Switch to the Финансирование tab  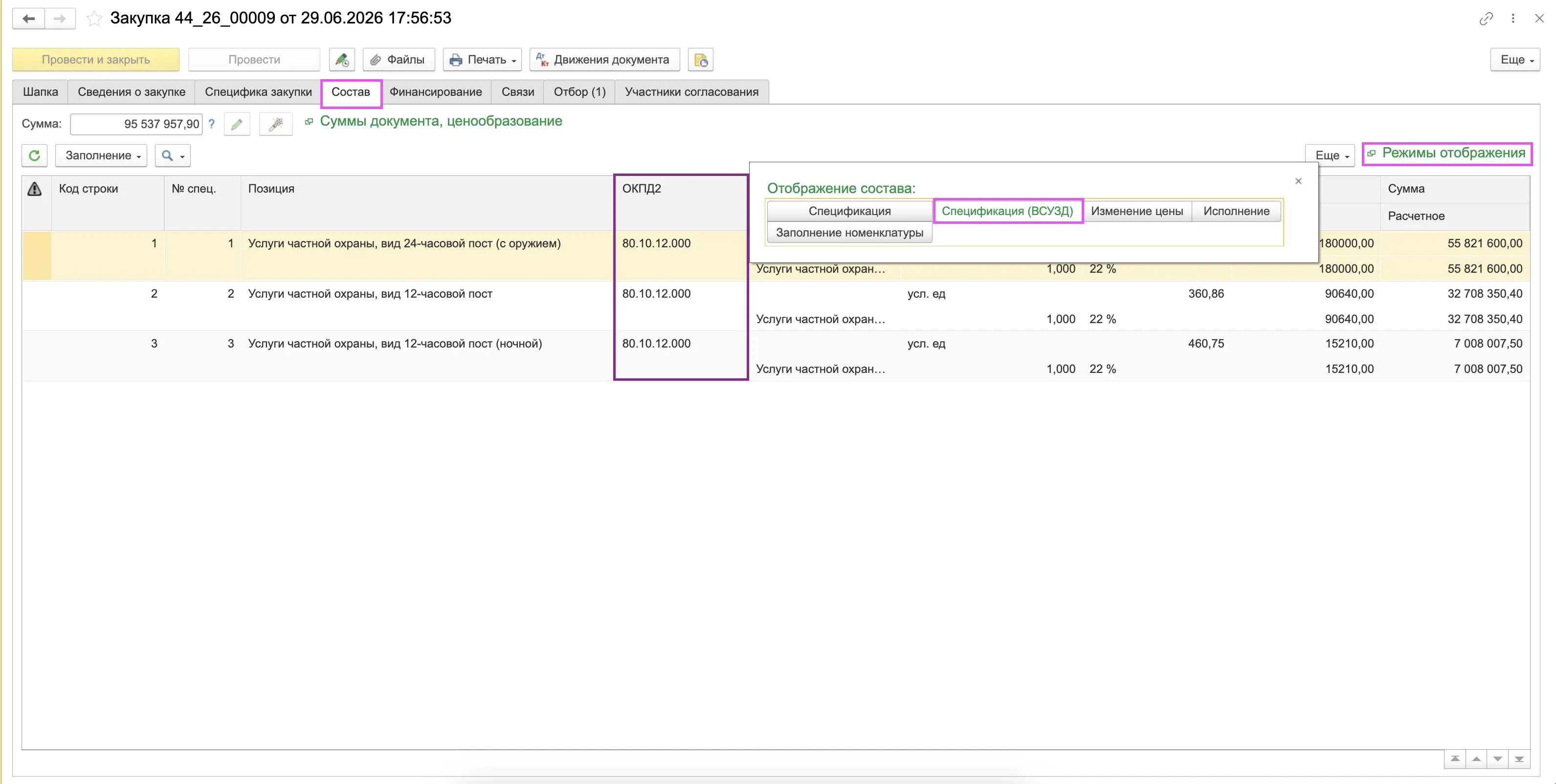[436, 92]
